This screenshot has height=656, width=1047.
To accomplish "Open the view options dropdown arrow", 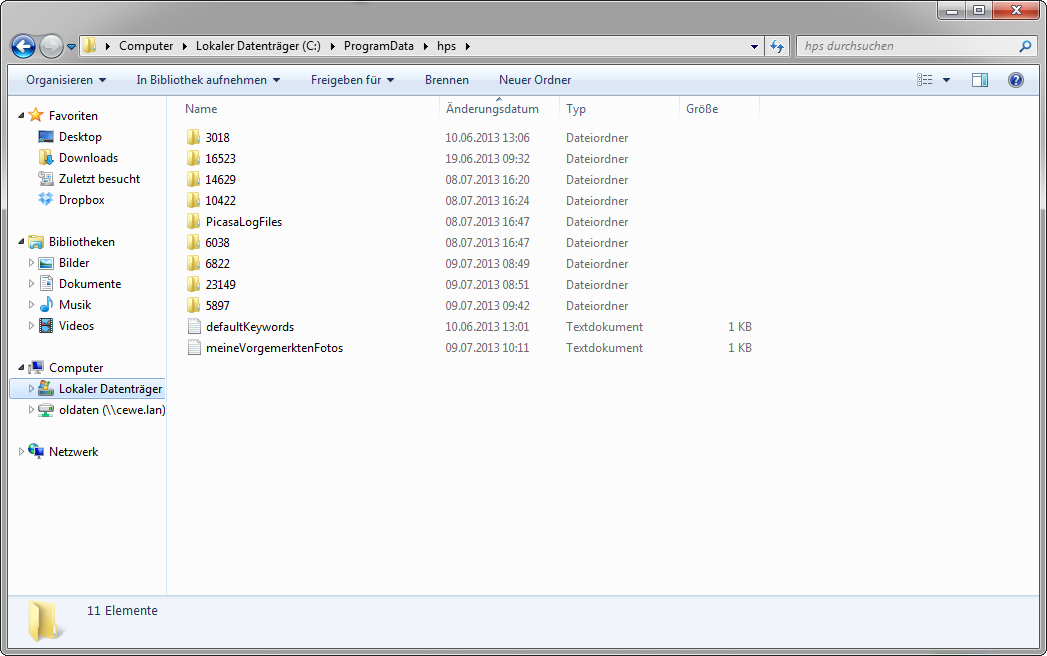I will click(x=946, y=80).
